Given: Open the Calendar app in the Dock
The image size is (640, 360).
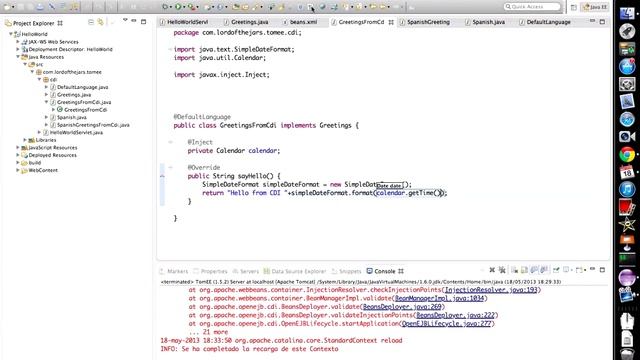Looking at the screenshot, I should click(627, 172).
